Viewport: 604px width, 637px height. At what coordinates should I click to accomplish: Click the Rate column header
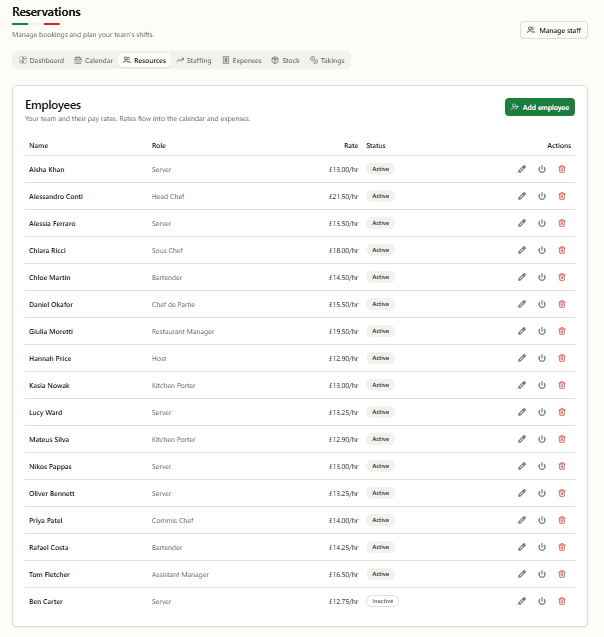coord(351,145)
